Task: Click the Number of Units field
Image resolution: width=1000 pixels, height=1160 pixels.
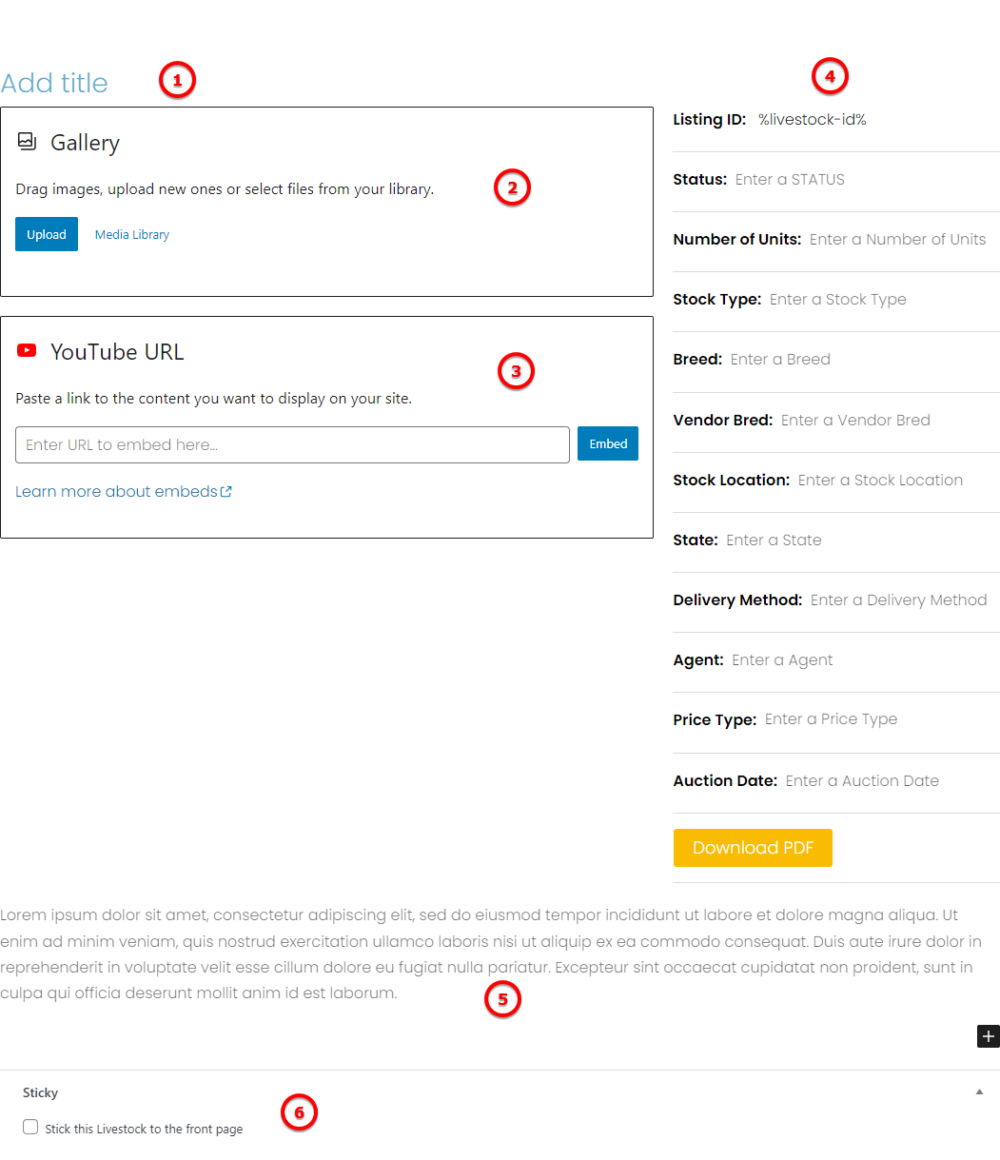Action: coord(897,240)
